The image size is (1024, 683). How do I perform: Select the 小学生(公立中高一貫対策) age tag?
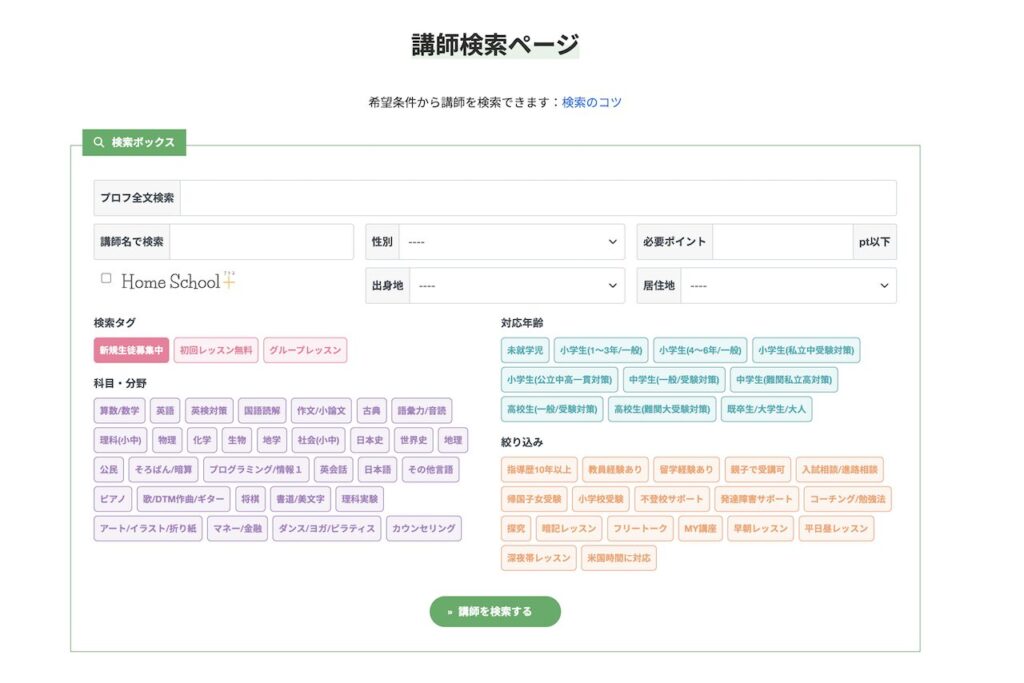tap(560, 379)
